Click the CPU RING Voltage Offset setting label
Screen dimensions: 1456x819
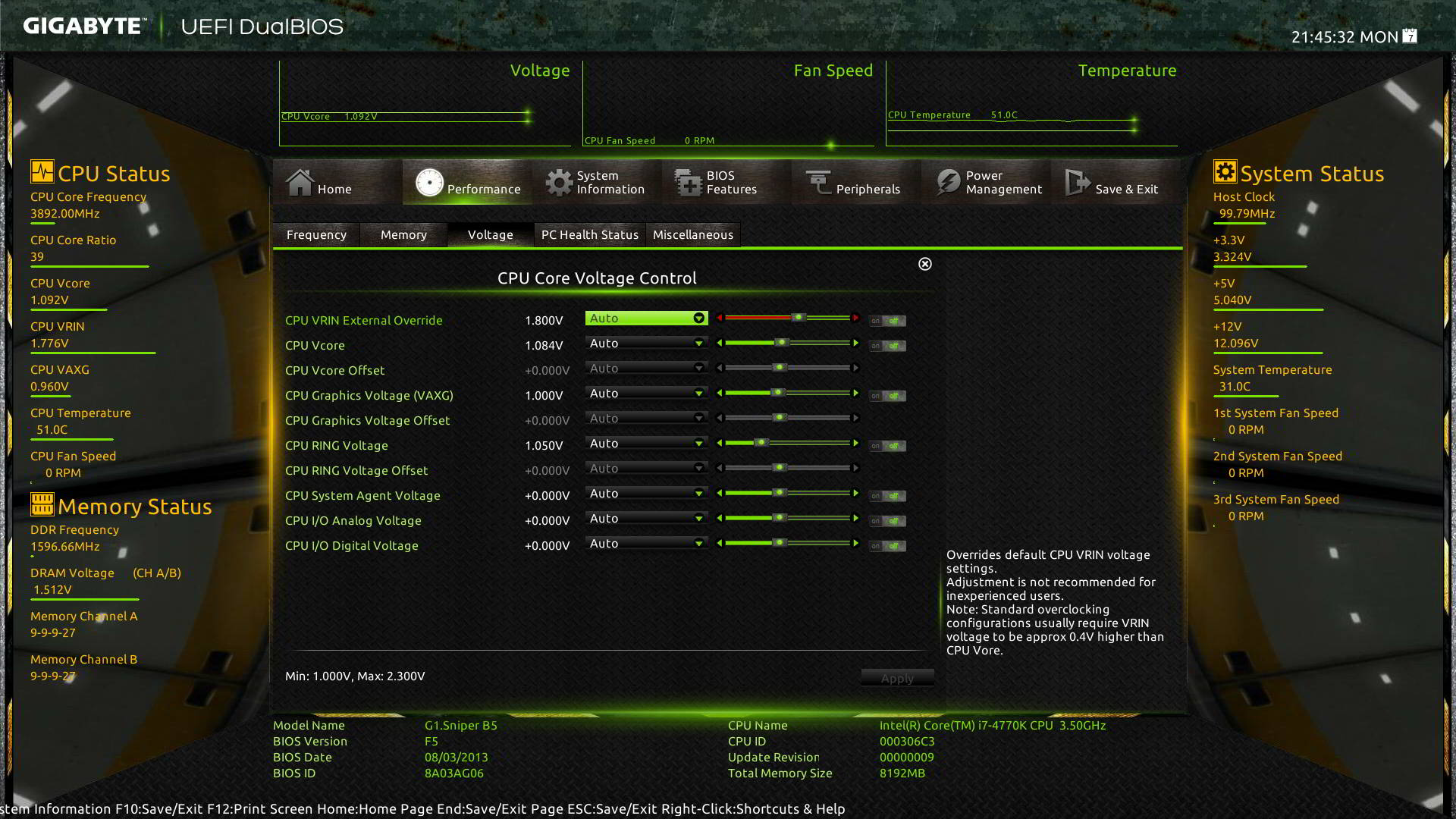(x=356, y=470)
